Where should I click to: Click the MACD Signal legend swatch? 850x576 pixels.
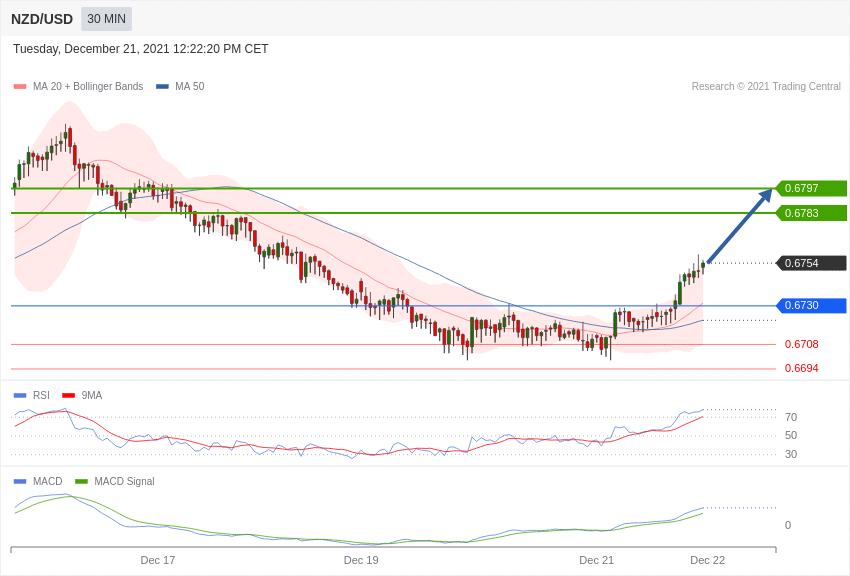[x=81, y=481]
